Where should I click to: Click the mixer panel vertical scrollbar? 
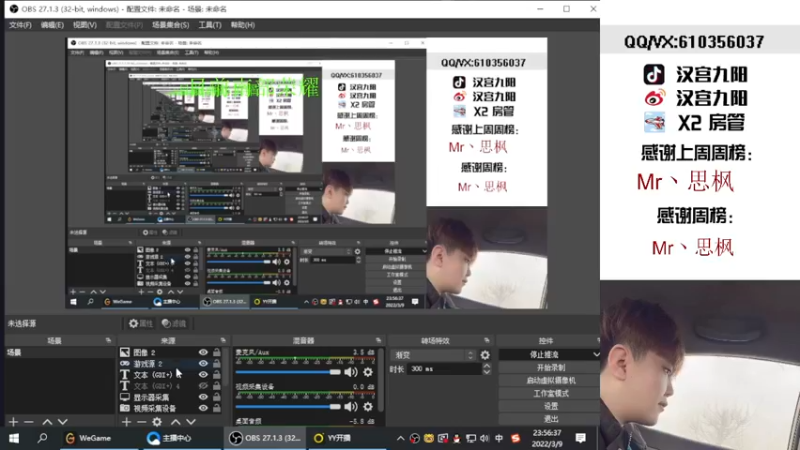381,380
